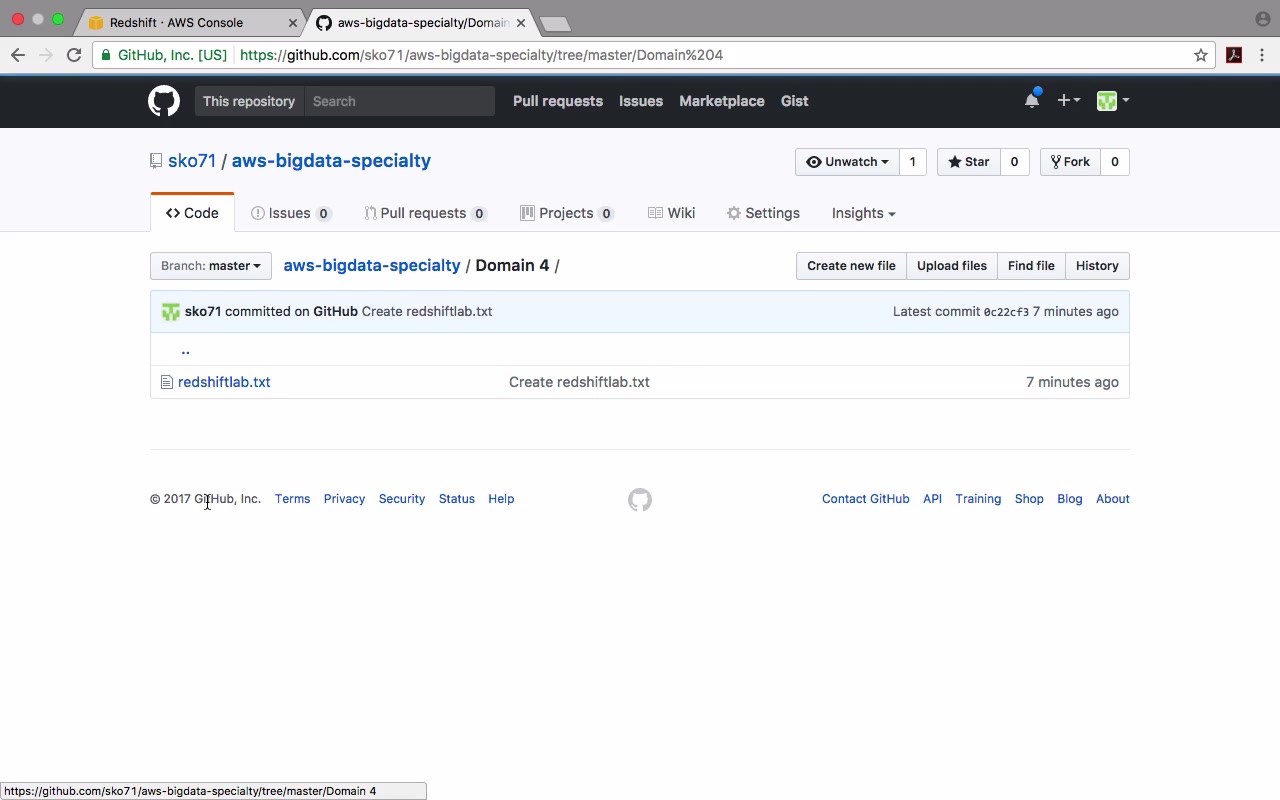Open commit History
The height and width of the screenshot is (800, 1280).
pos(1097,266)
